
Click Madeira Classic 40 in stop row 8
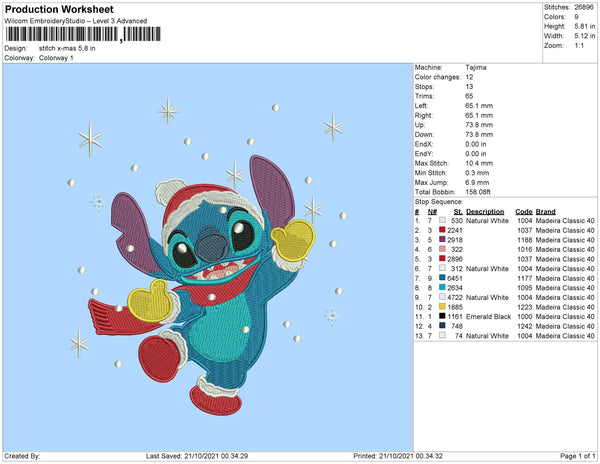565,288
